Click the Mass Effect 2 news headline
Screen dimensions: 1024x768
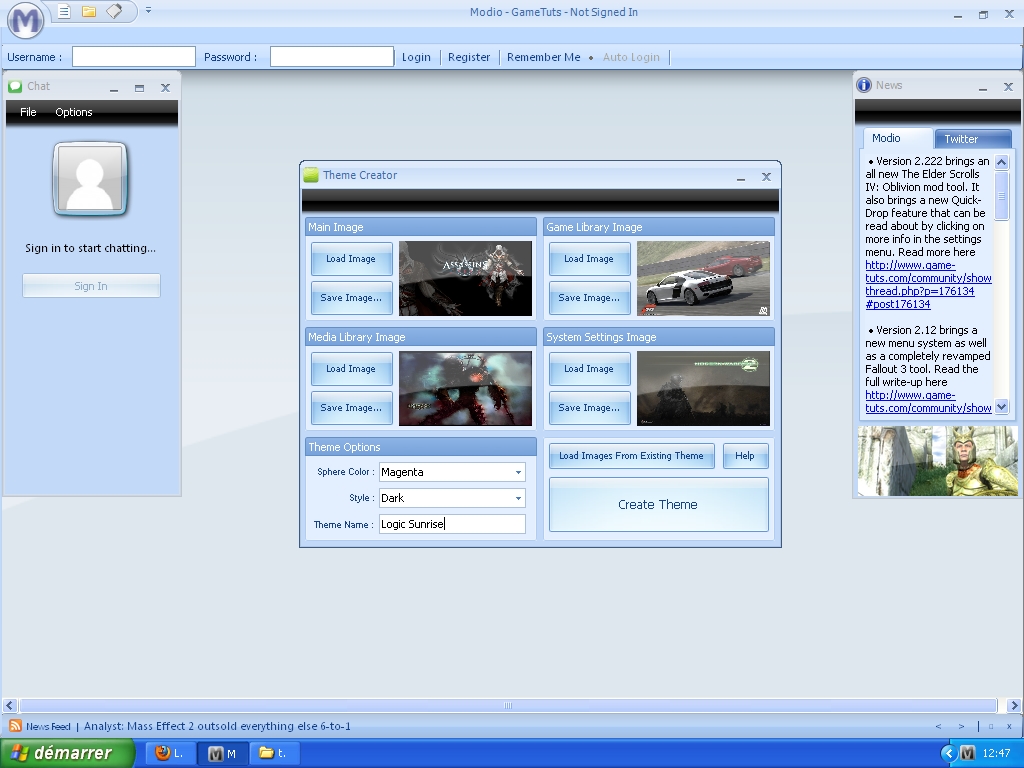(217, 726)
